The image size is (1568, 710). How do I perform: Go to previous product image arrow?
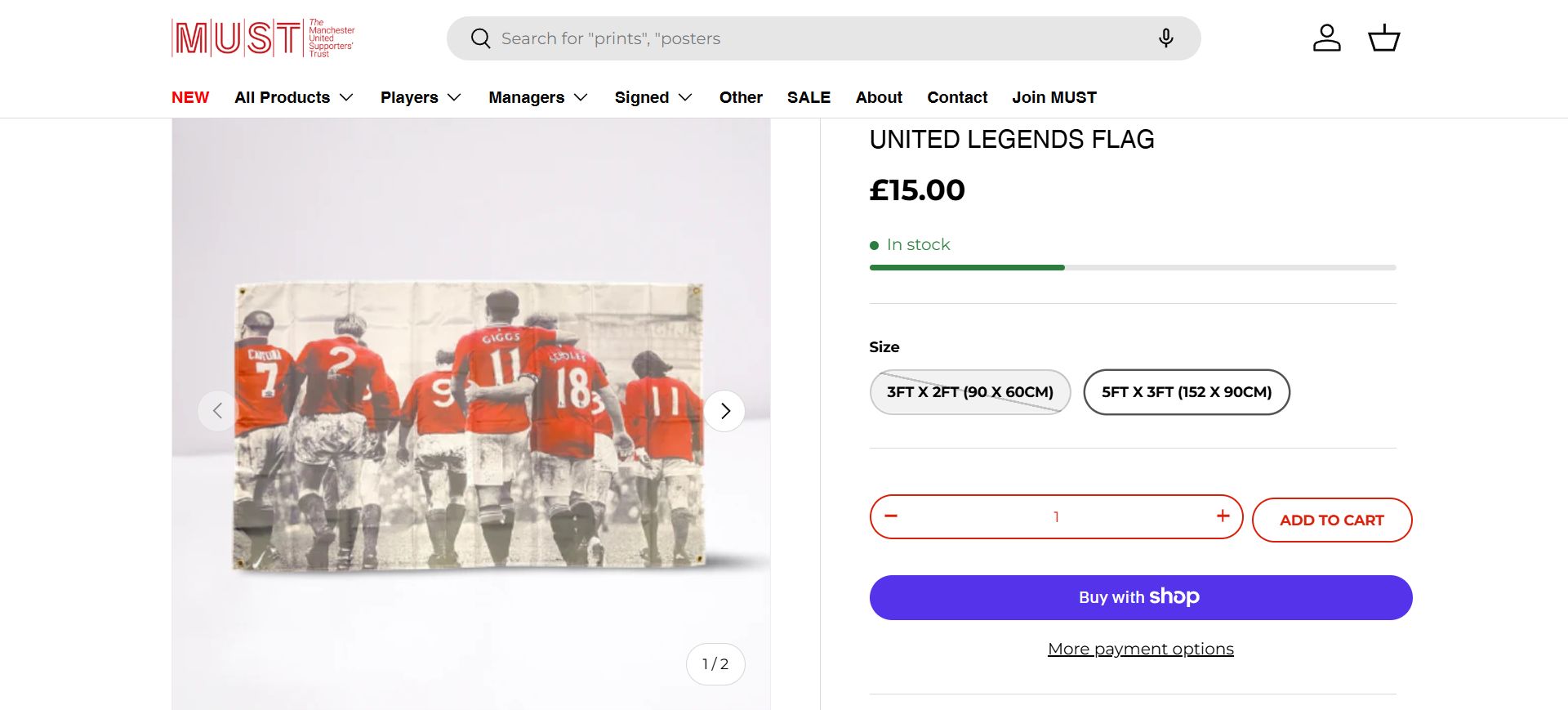(x=217, y=411)
